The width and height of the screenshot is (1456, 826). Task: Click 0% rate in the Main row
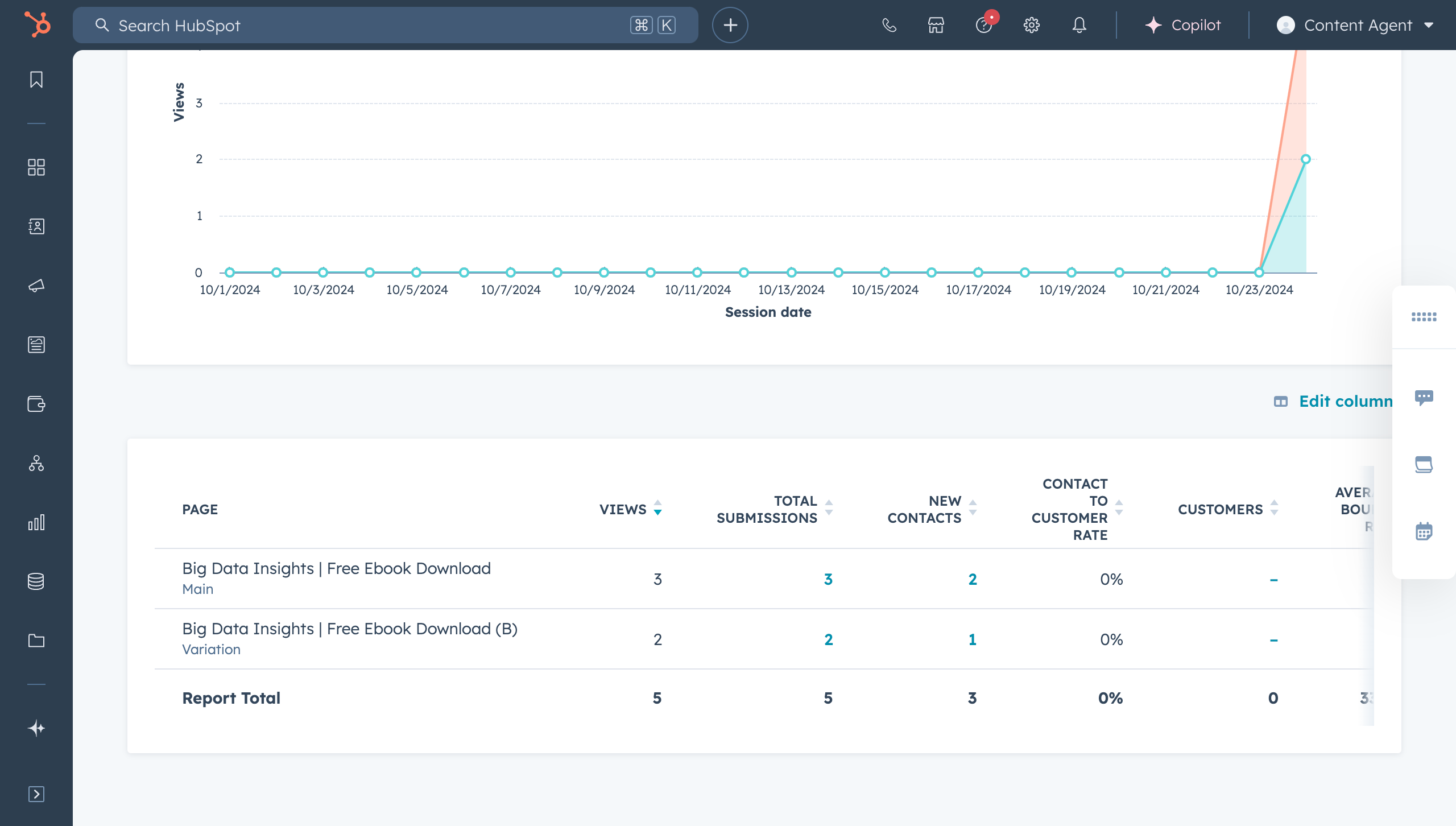(x=1111, y=579)
